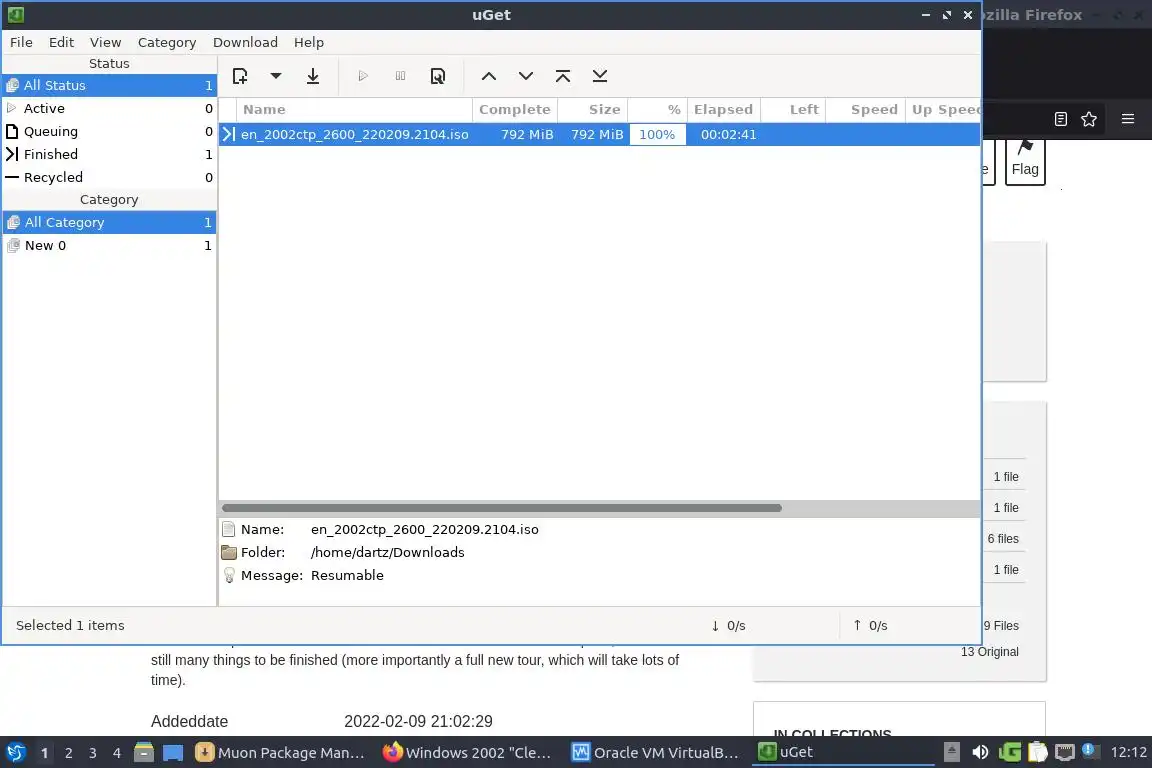Select the New 0 category

point(109,245)
